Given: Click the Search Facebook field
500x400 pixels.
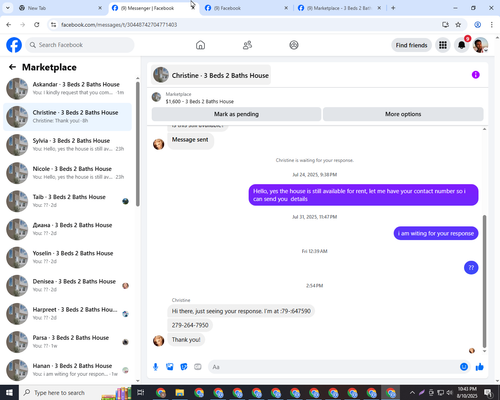Looking at the screenshot, I should coord(80,45).
